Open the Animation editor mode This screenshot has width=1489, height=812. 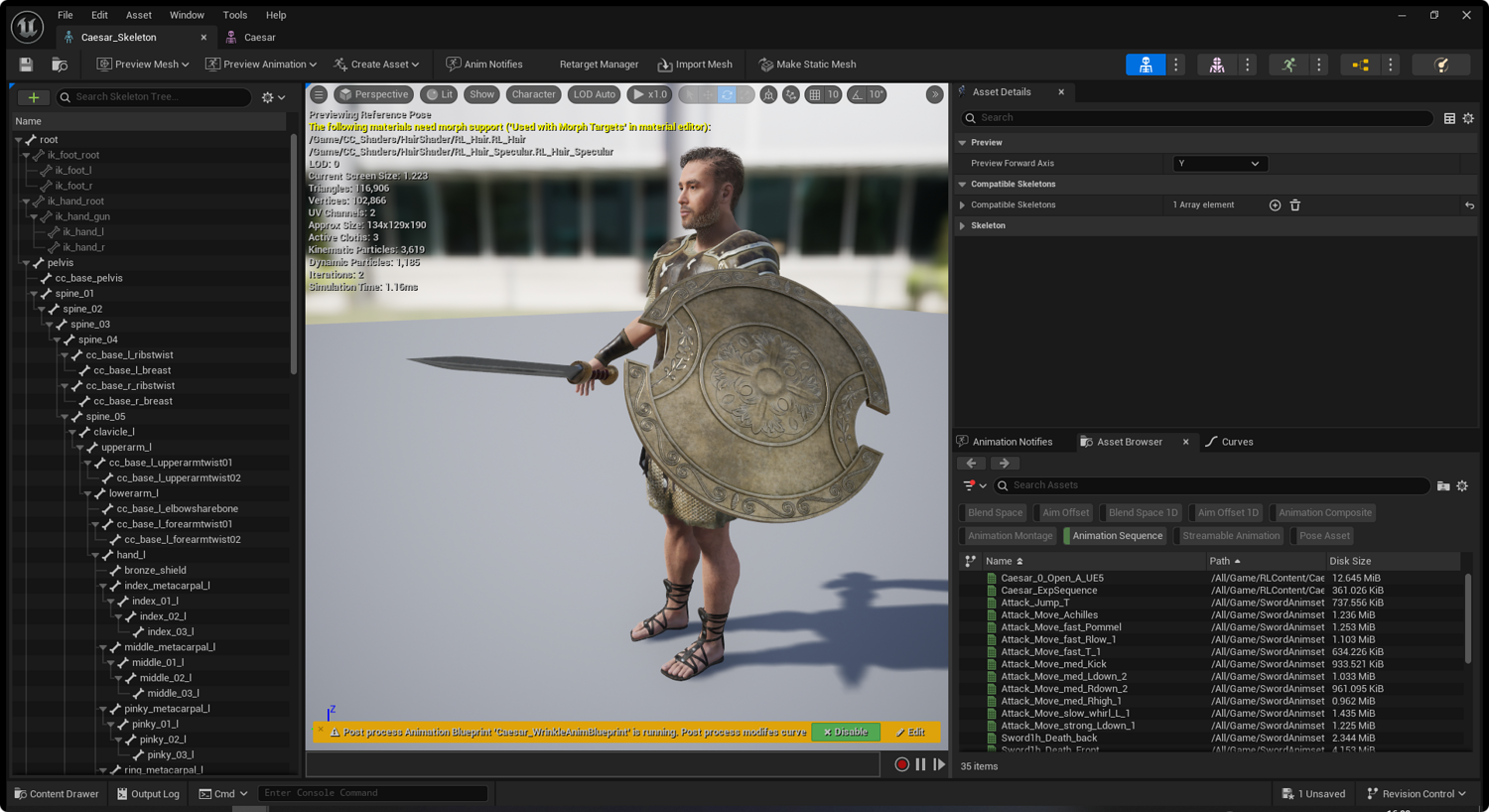pos(1288,65)
